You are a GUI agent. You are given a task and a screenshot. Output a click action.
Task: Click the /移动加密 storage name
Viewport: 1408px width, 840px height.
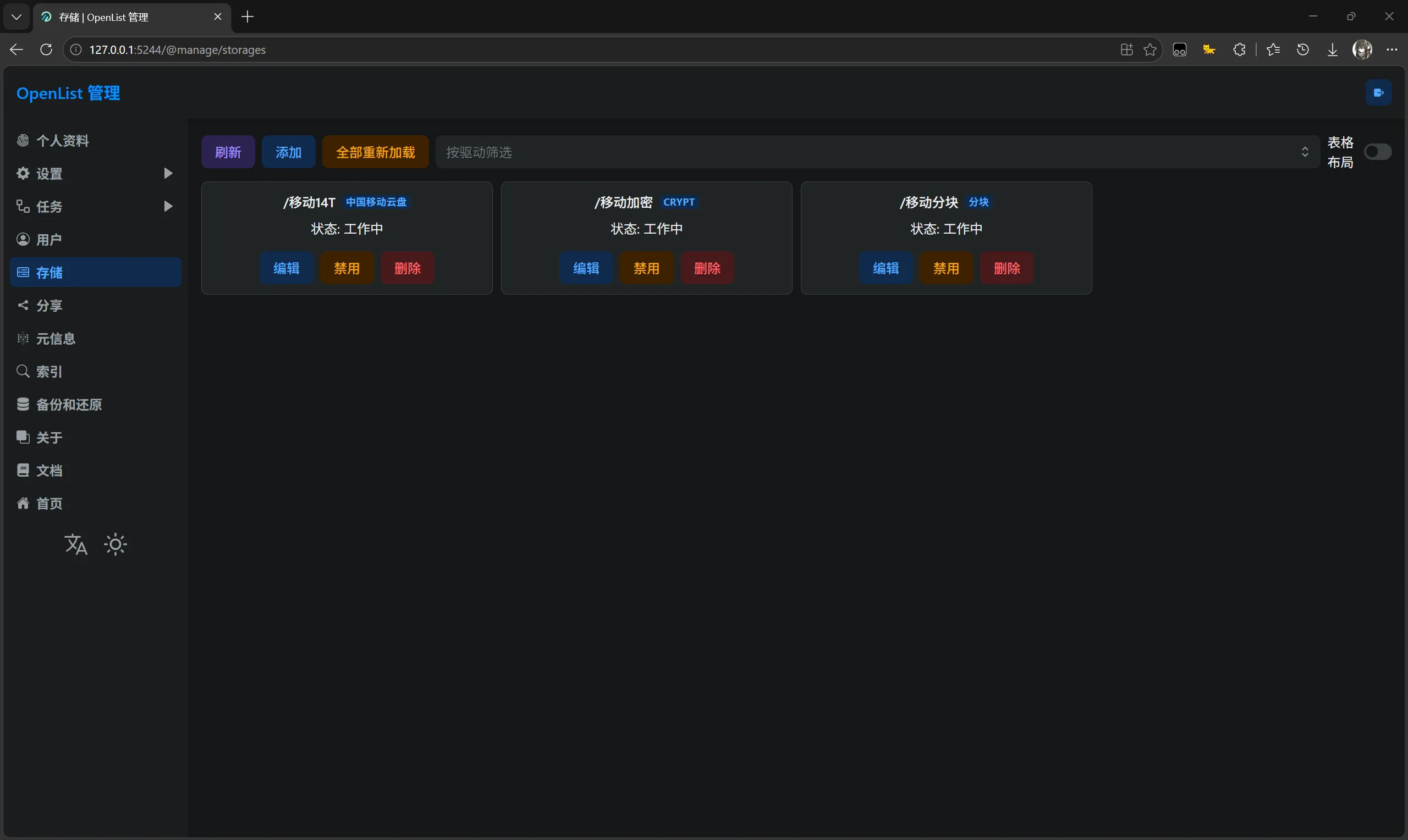(623, 202)
